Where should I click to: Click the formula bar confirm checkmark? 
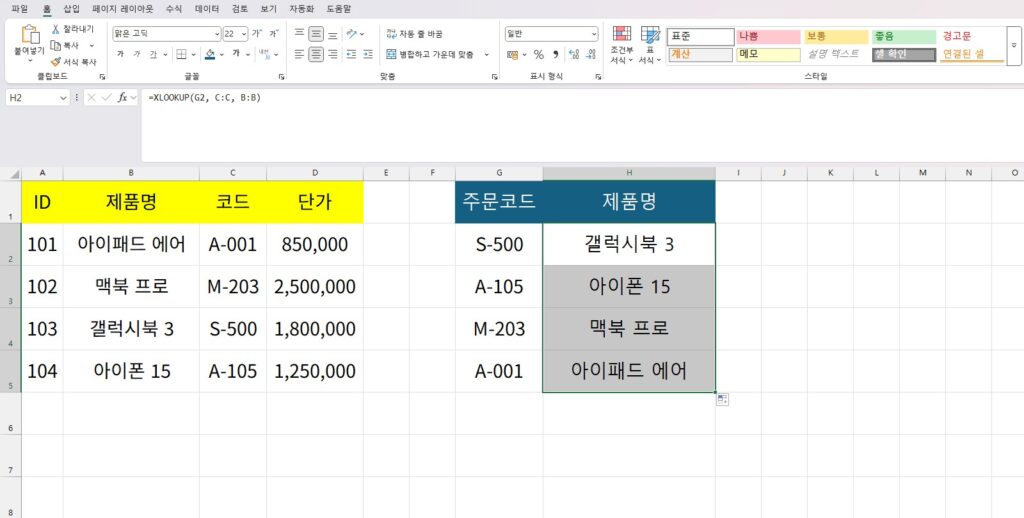106,97
